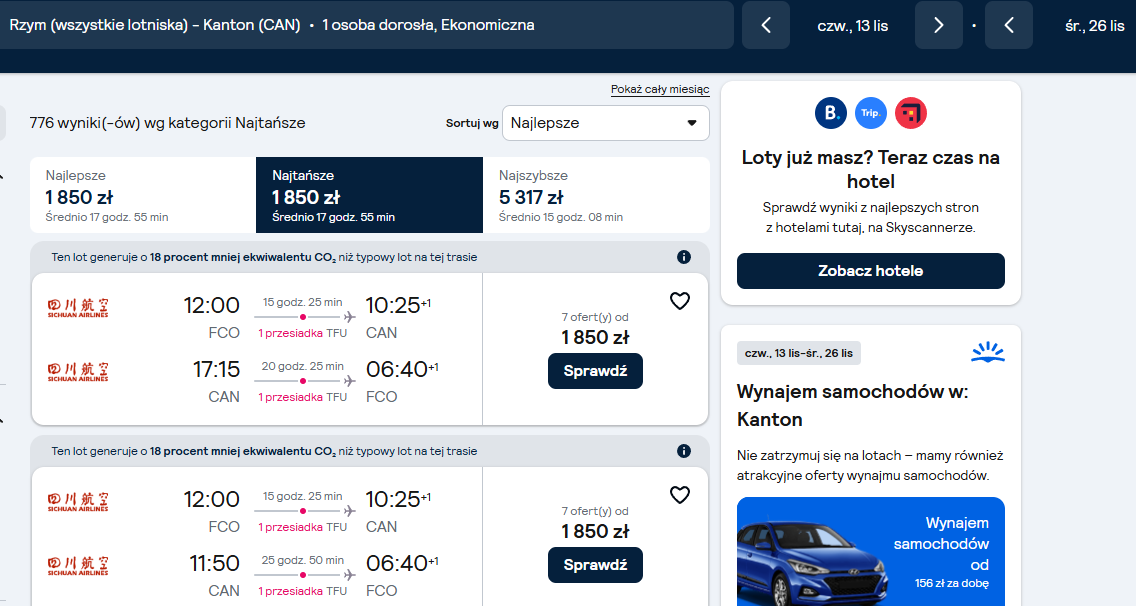Click the car rental sunburst logo
Image resolution: width=1136 pixels, height=606 pixels.
point(987,352)
